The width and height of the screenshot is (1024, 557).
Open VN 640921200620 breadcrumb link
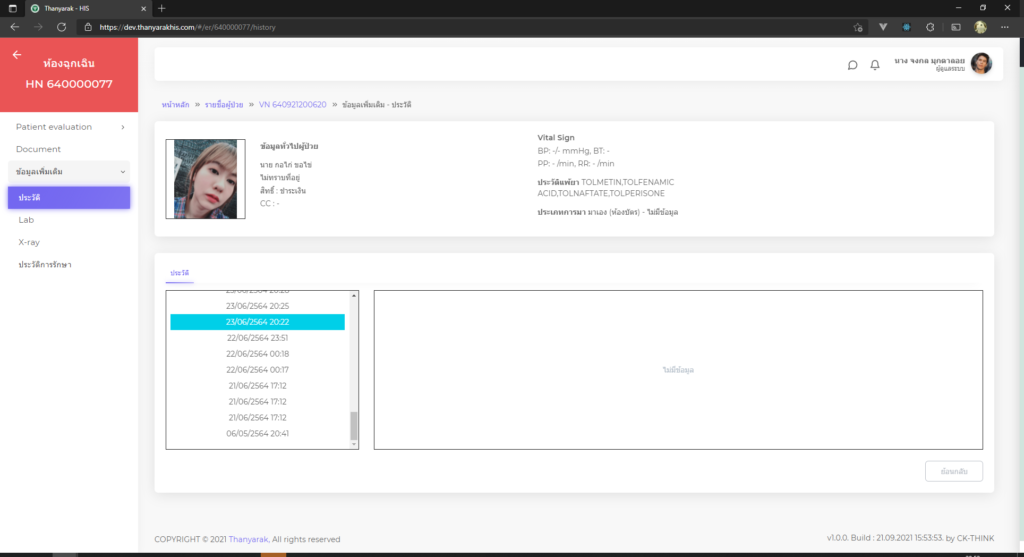coord(292,104)
